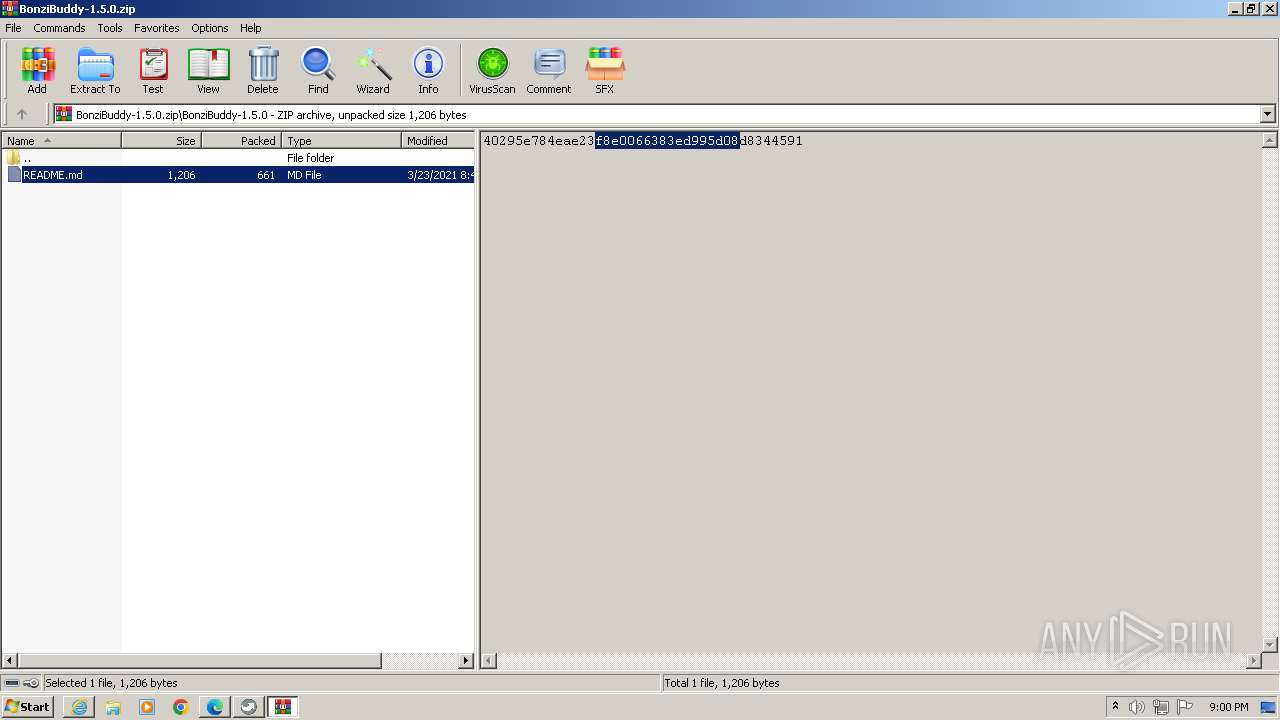Run the Test archive tool
The height and width of the screenshot is (720, 1280).
tap(153, 70)
